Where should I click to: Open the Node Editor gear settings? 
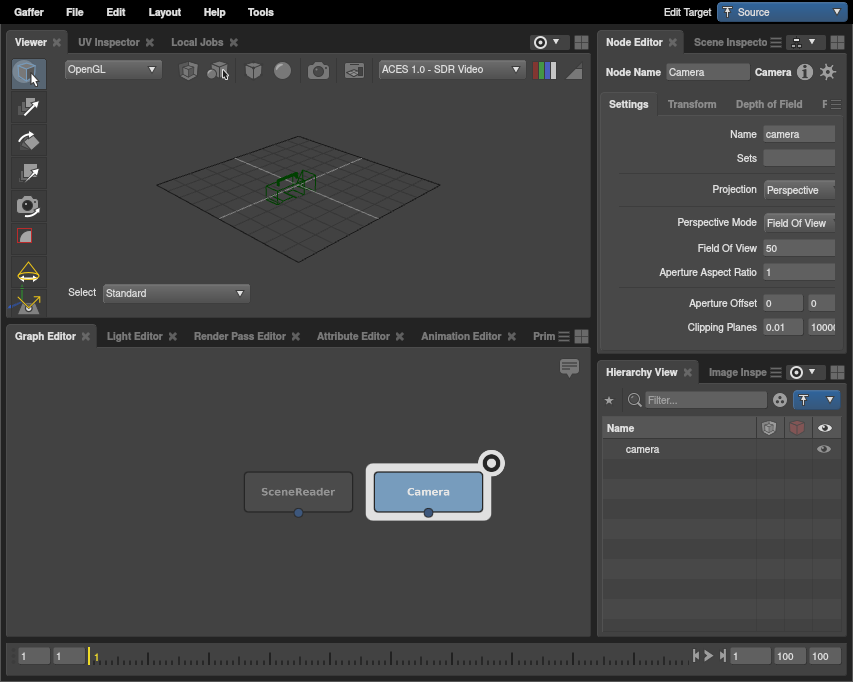(x=828, y=72)
